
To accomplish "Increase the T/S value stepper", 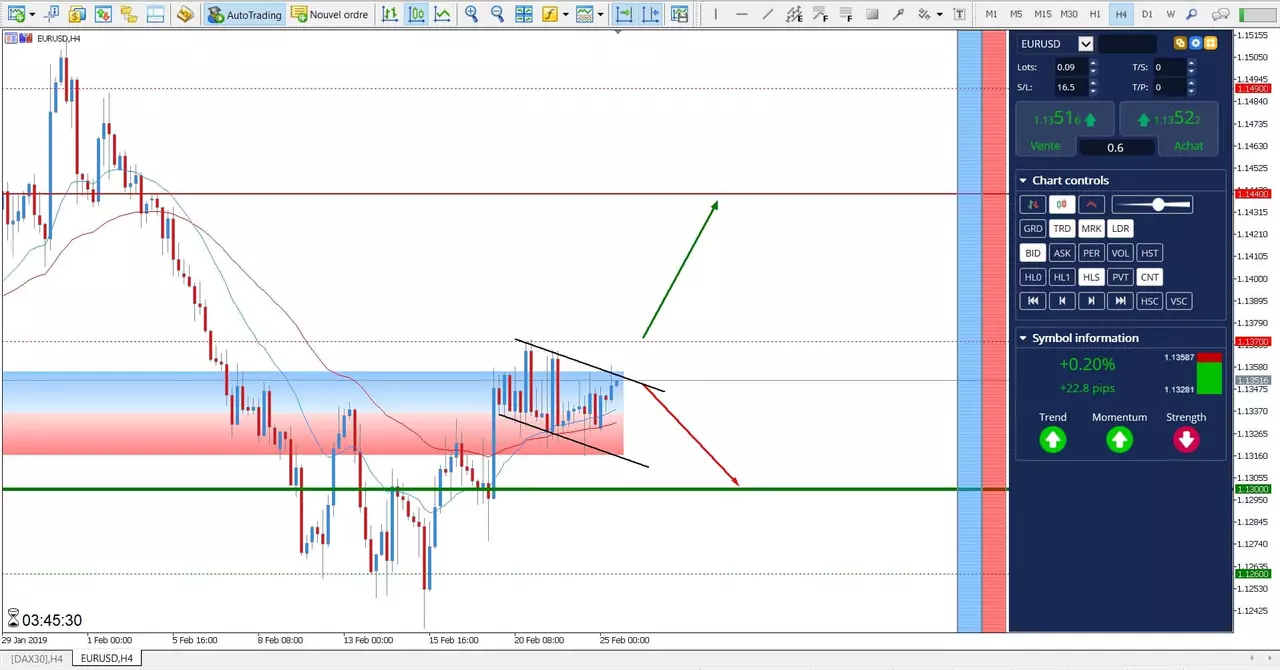I will click(x=1191, y=63).
